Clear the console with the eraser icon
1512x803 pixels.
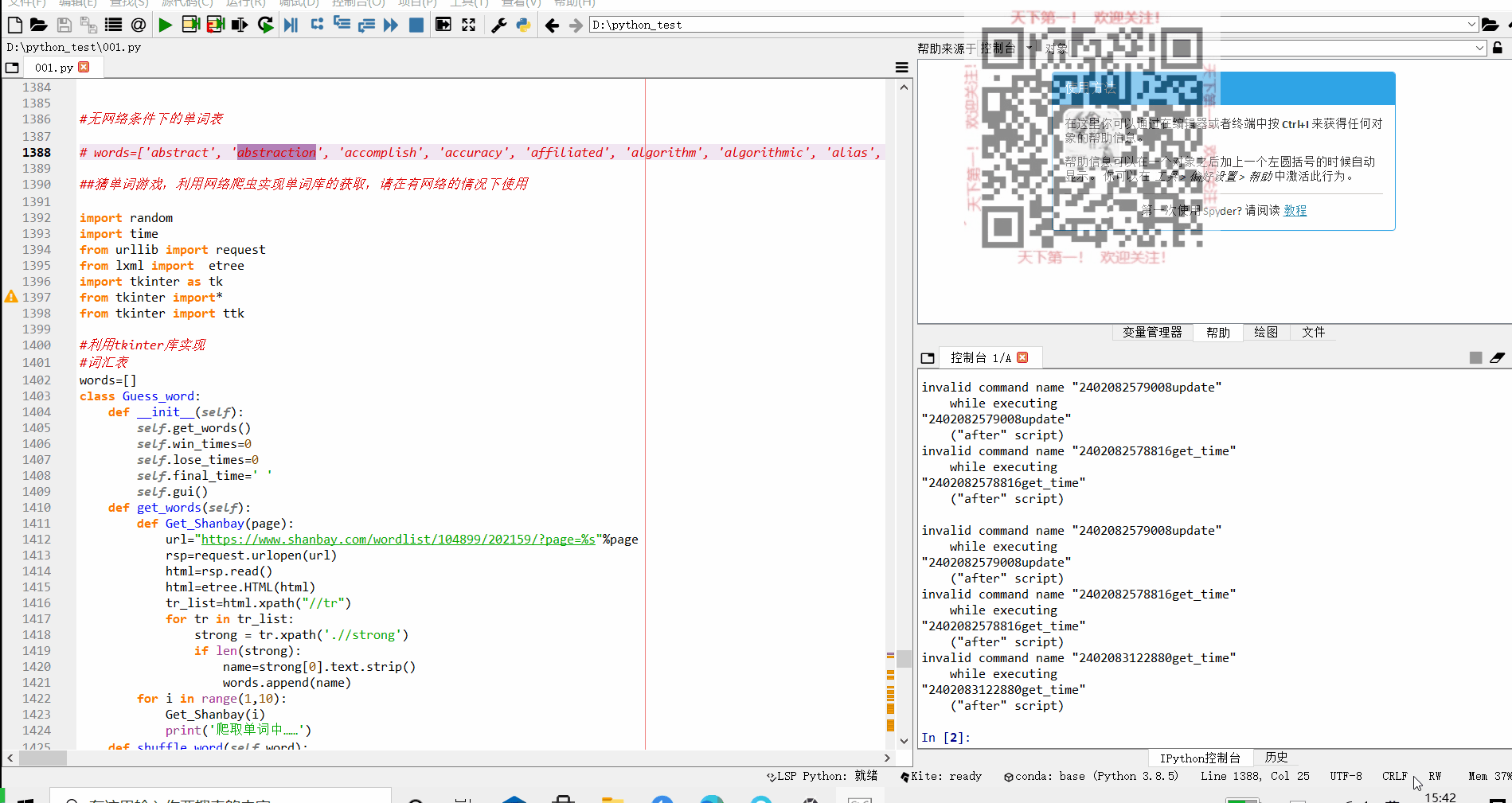click(x=1497, y=358)
